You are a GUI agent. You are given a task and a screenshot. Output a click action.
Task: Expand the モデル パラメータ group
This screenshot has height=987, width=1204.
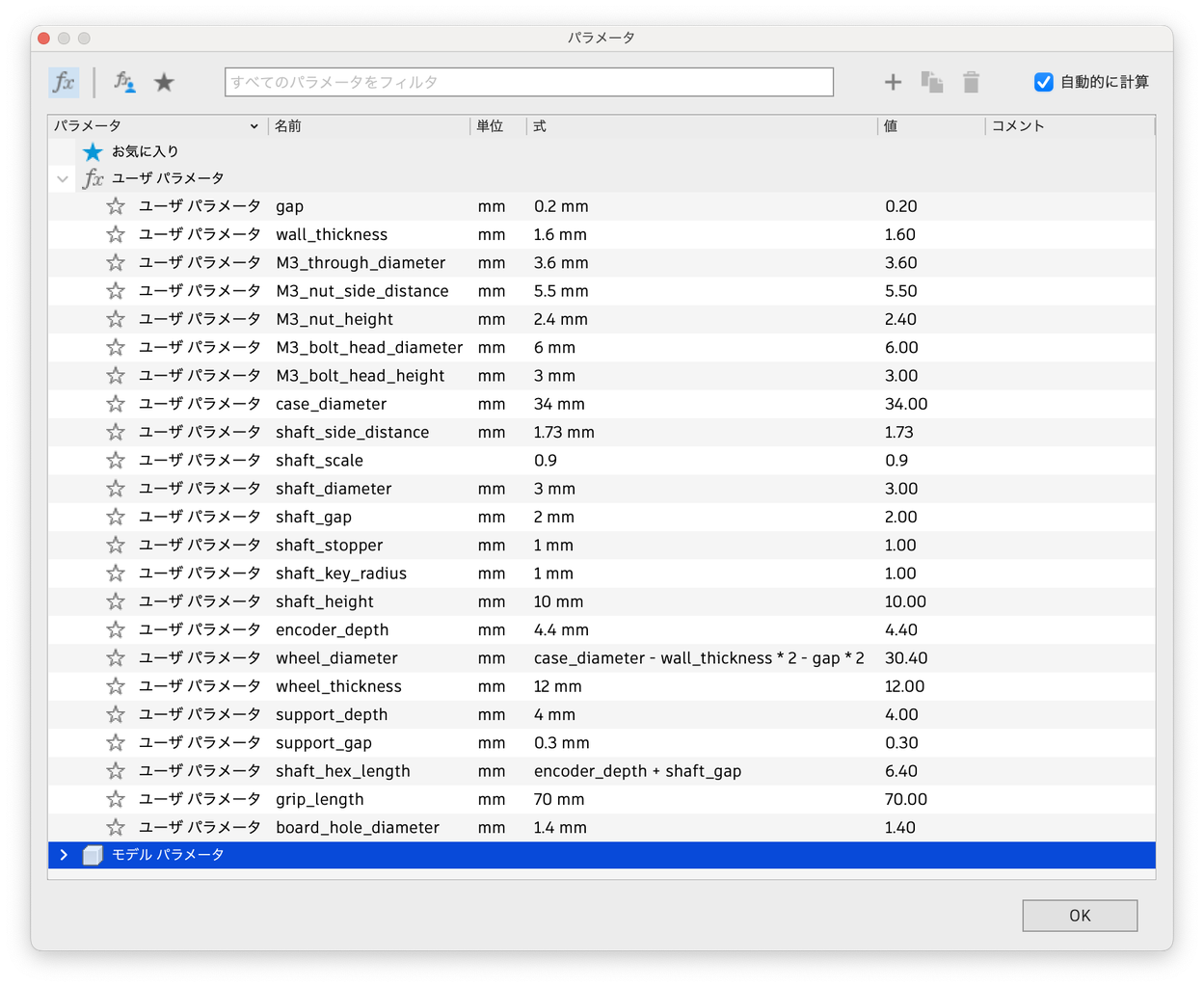(x=64, y=855)
